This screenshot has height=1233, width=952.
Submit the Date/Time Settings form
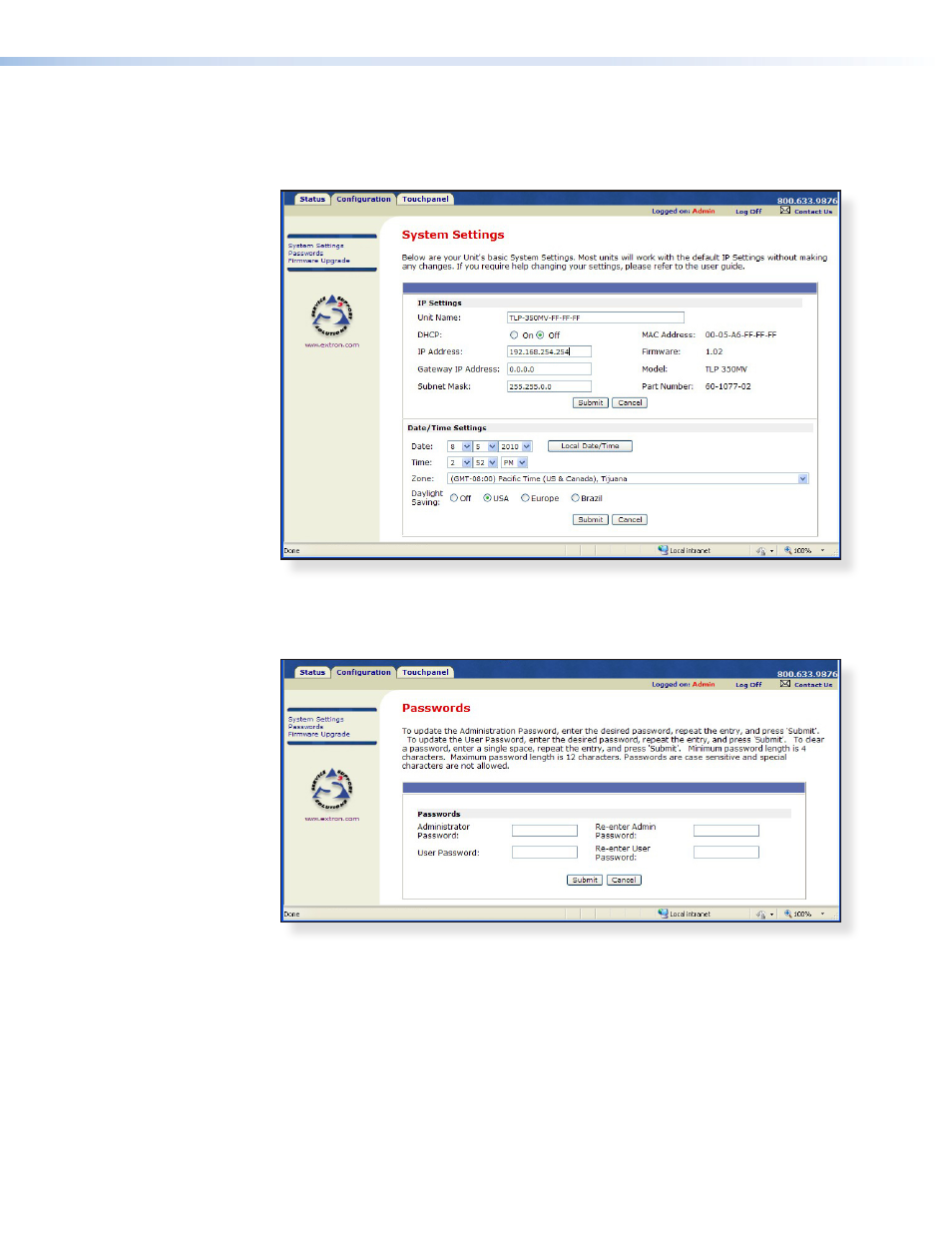click(x=590, y=520)
